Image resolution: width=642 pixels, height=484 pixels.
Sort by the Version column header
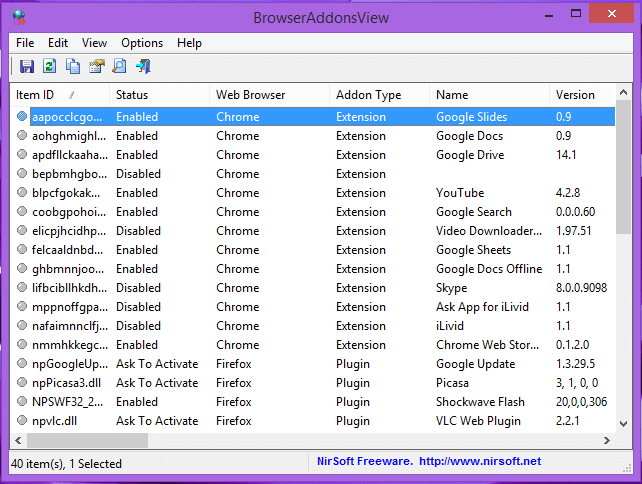coord(582,95)
